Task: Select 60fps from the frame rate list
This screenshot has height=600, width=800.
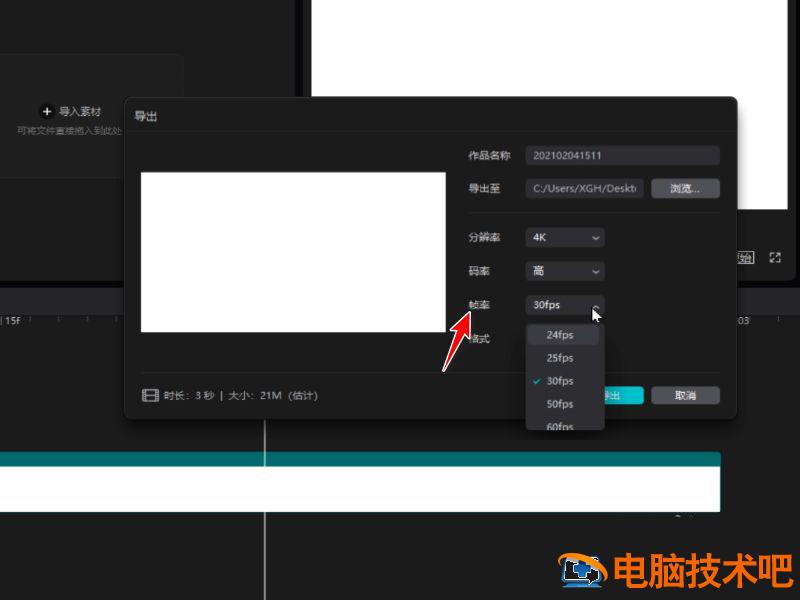Action: (563, 426)
